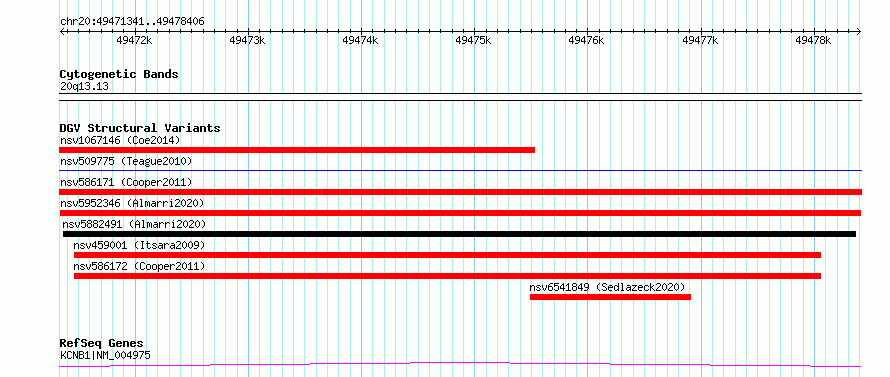The image size is (890, 377).
Task: Select the nsv459001 (Itsara2009) red bar
Action: tap(447, 255)
